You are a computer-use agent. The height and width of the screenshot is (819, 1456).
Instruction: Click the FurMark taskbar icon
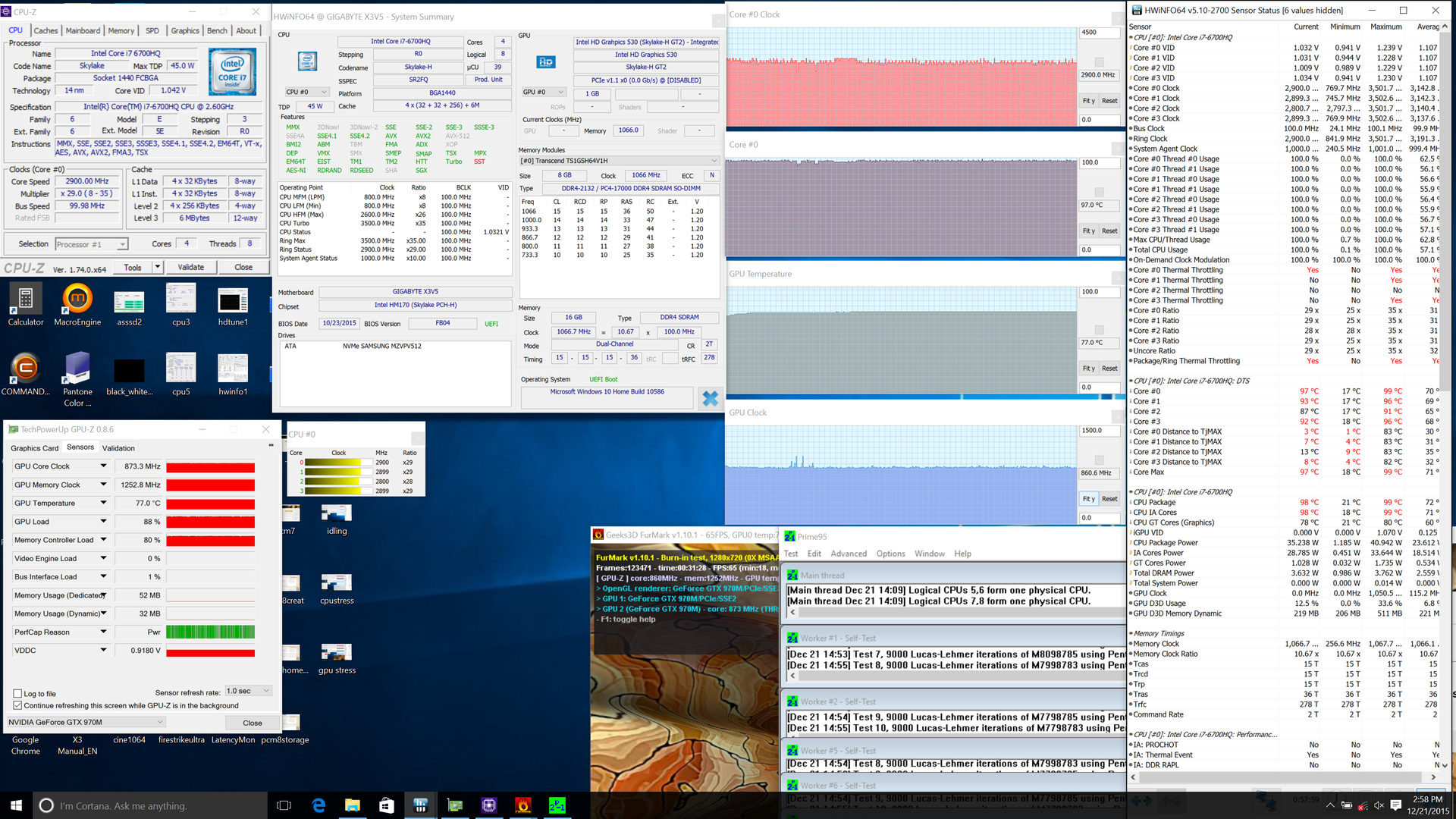coord(522,805)
